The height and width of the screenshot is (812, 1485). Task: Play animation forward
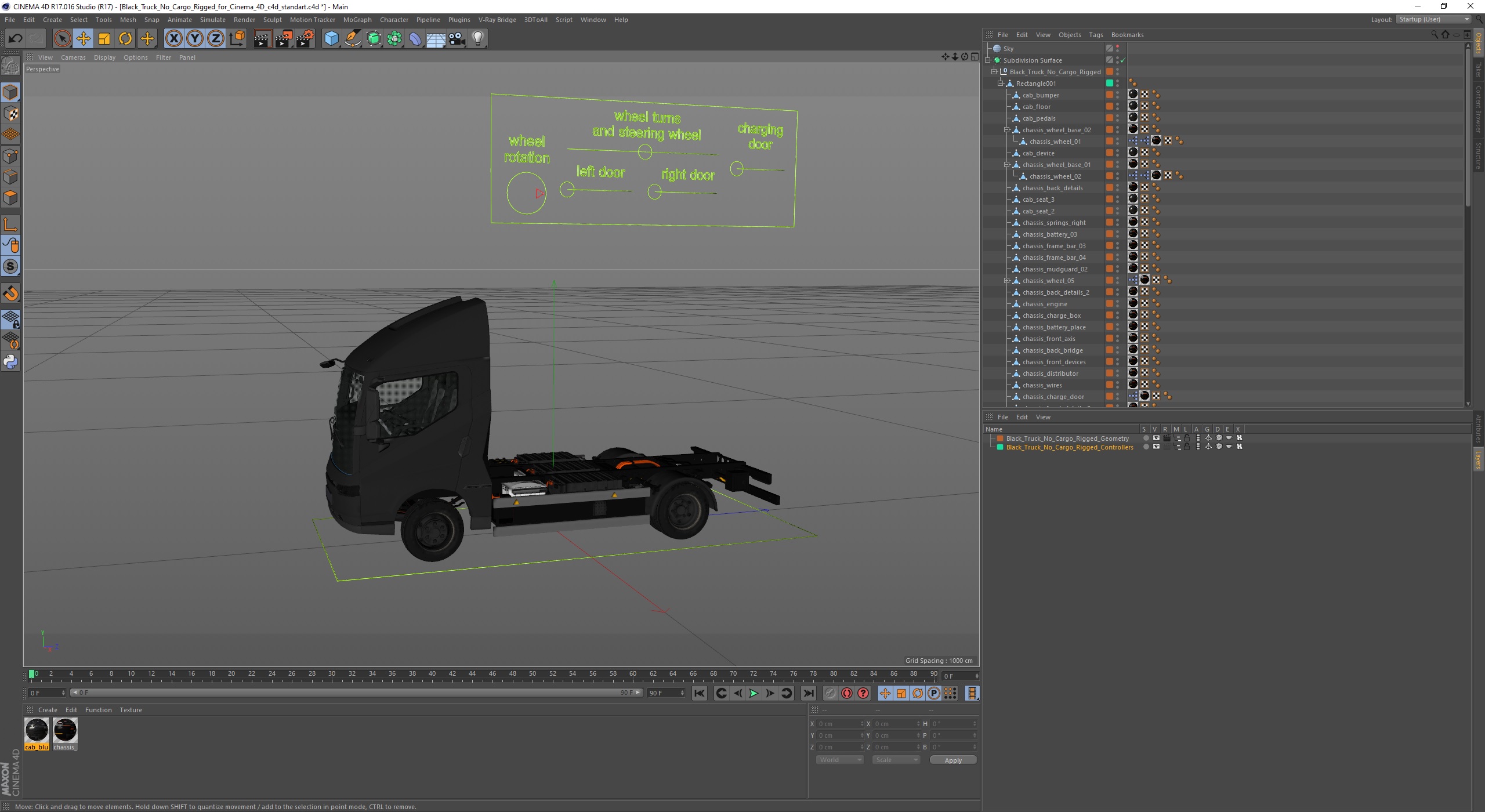tap(754, 693)
